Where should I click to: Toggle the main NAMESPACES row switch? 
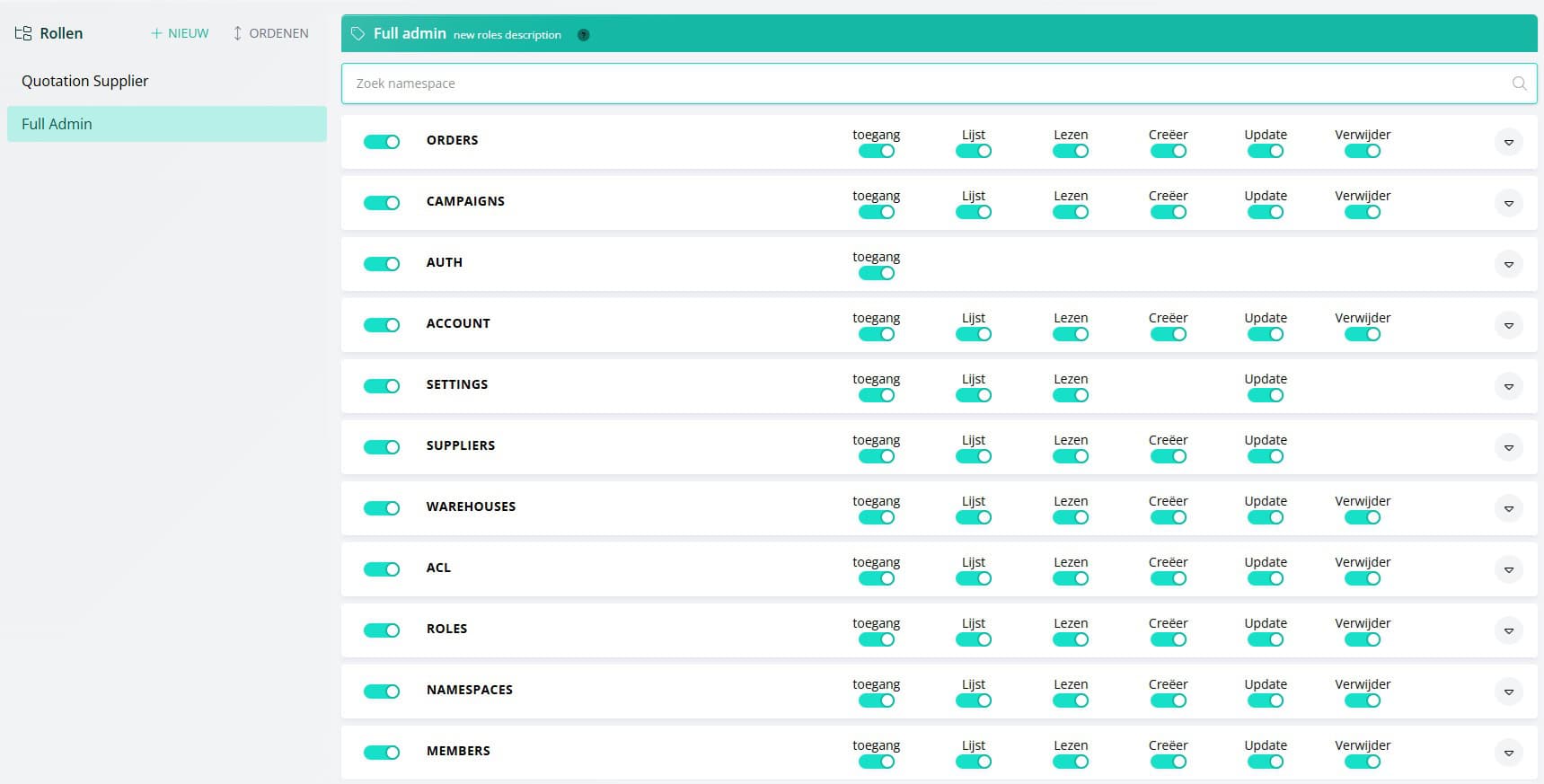[382, 692]
